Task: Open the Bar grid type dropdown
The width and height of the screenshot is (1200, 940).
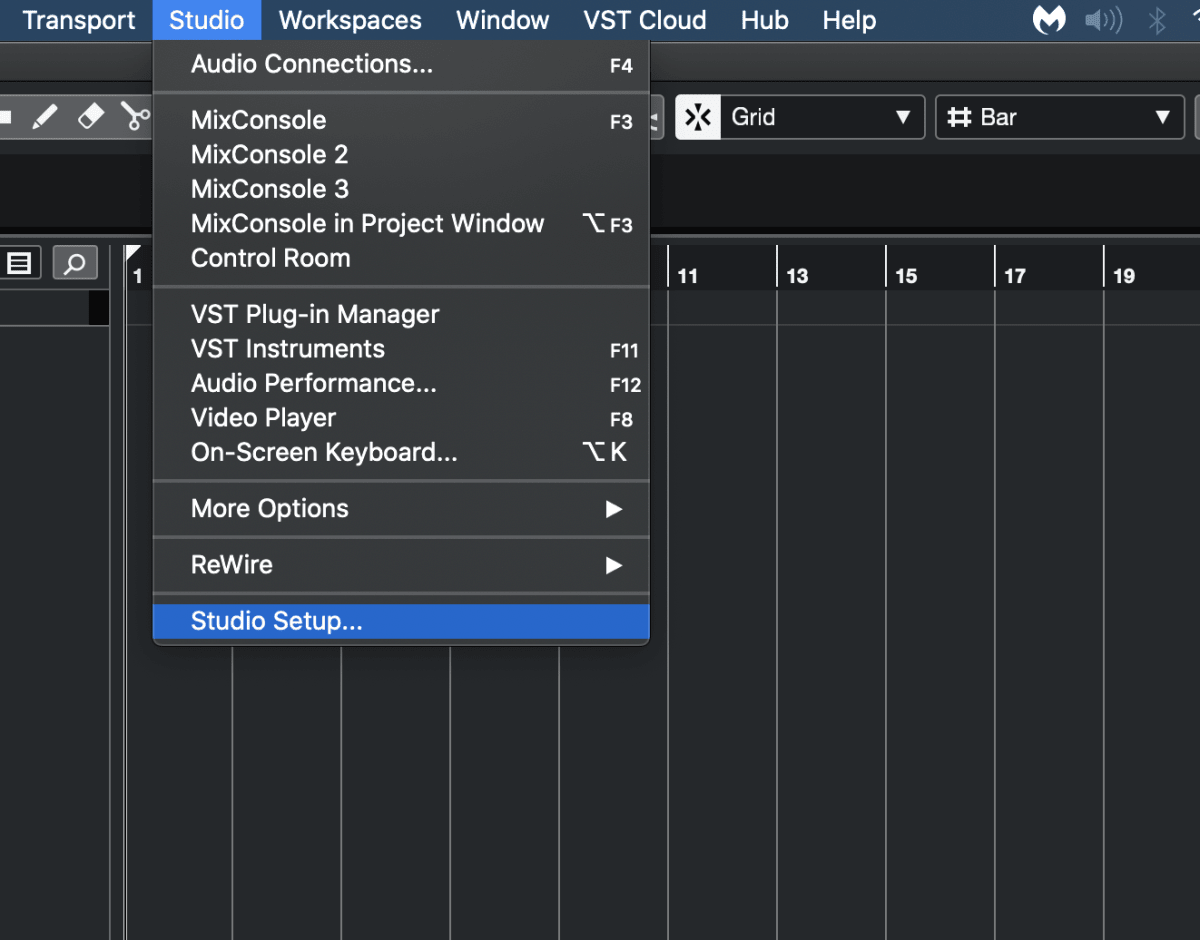Action: pyautogui.click(x=1060, y=117)
